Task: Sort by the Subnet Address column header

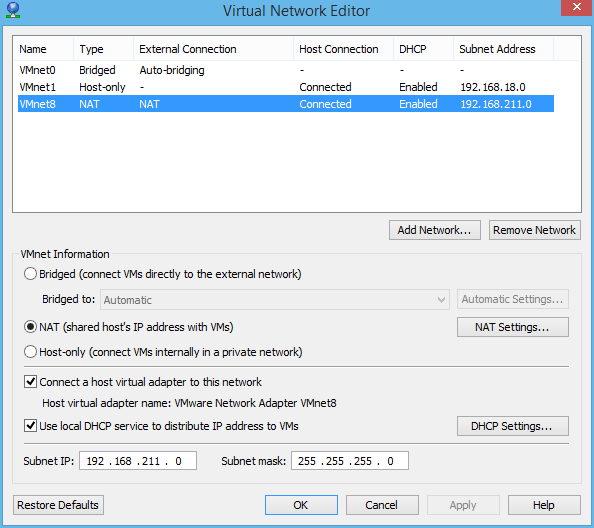Action: (x=503, y=49)
